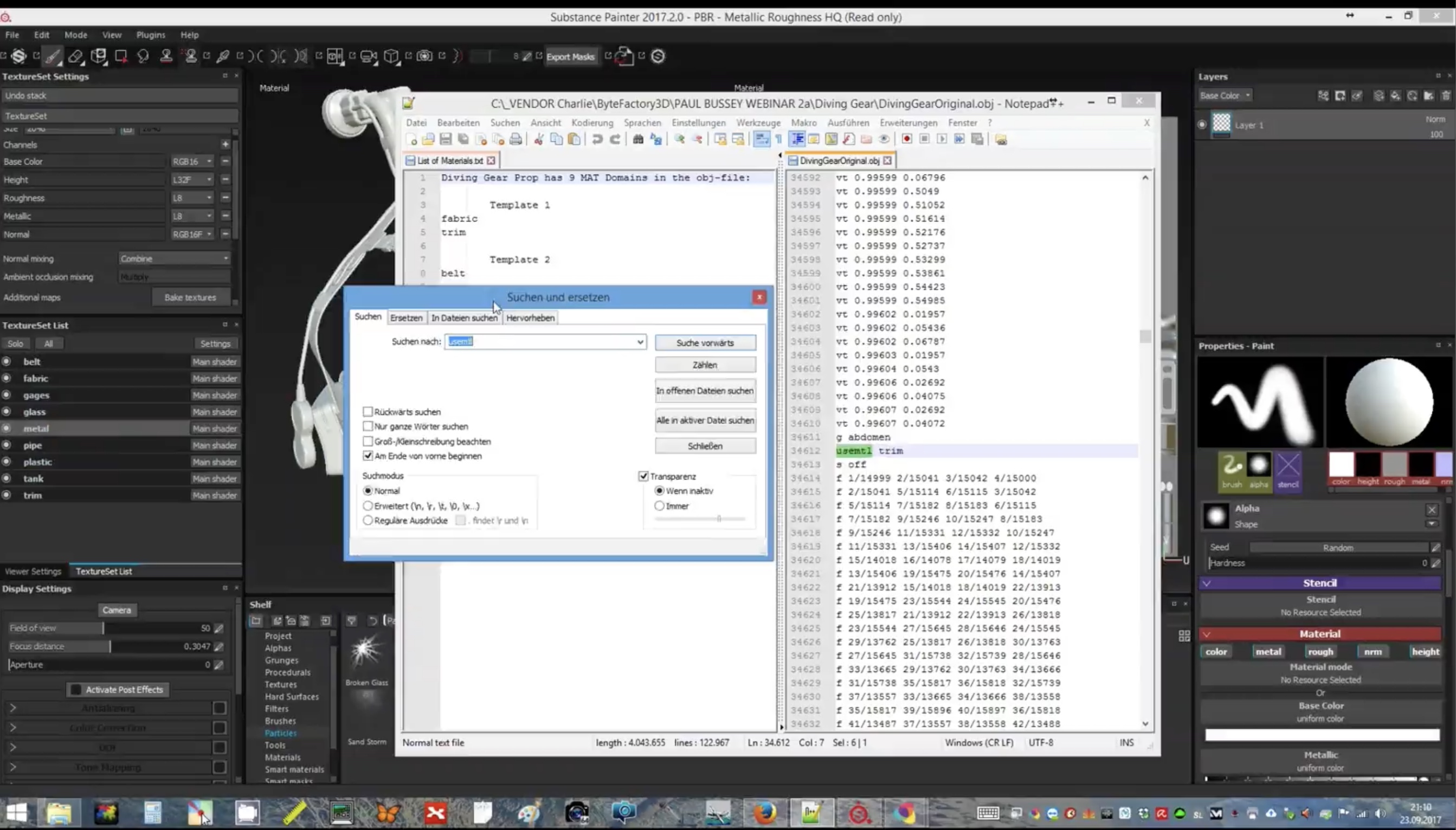This screenshot has width=1456, height=830.
Task: Select Reguläre Ausdrücke search mode
Action: [x=368, y=521]
